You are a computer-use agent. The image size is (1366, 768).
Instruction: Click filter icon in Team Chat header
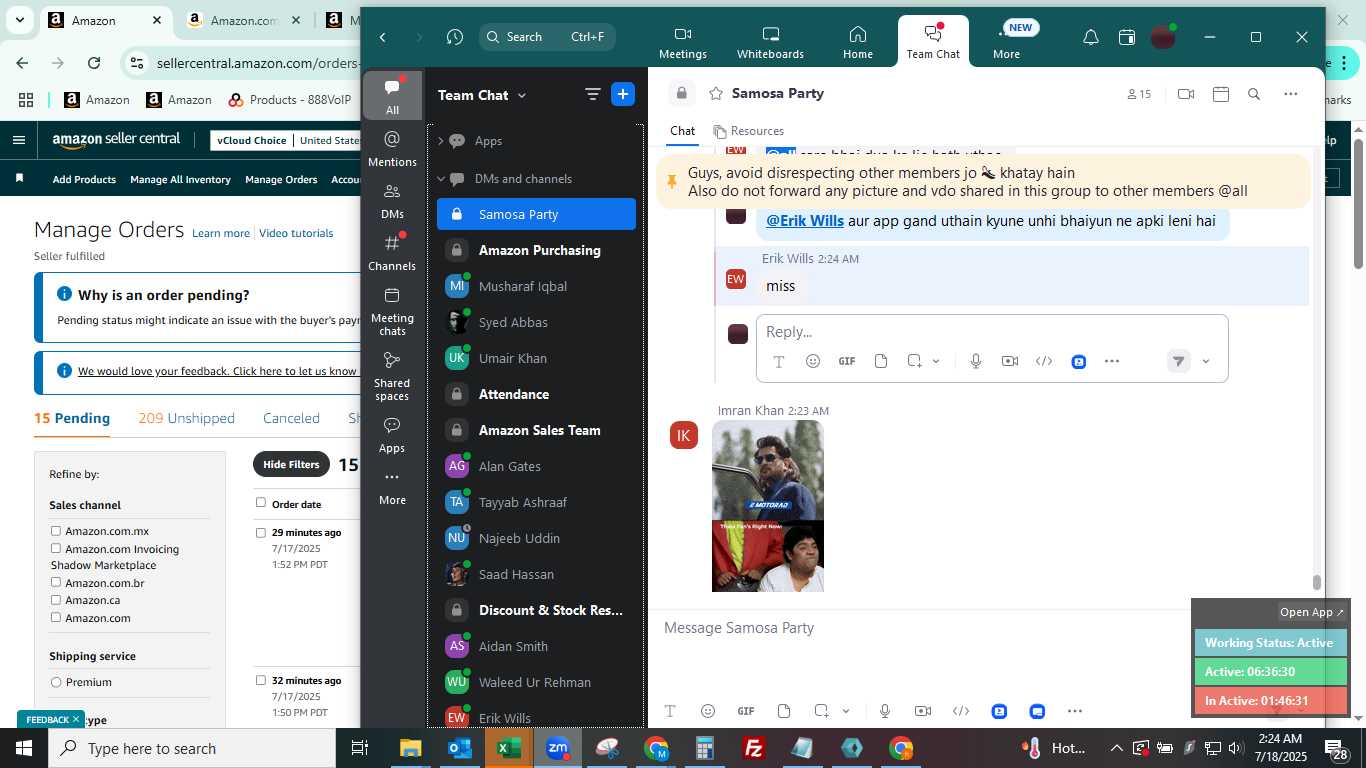point(593,94)
